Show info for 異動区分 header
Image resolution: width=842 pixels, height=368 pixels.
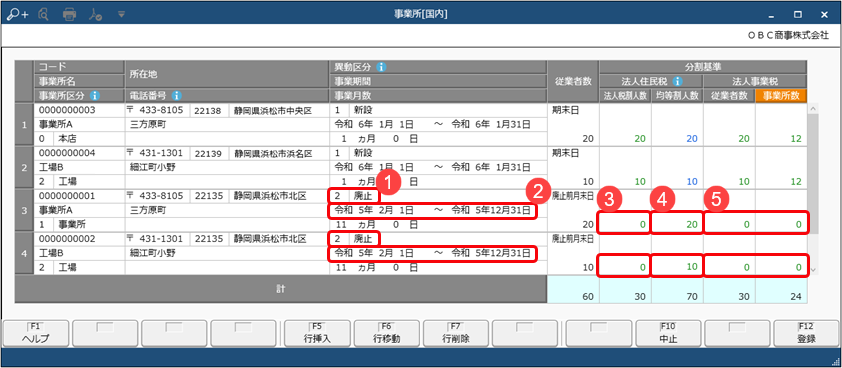(381, 68)
